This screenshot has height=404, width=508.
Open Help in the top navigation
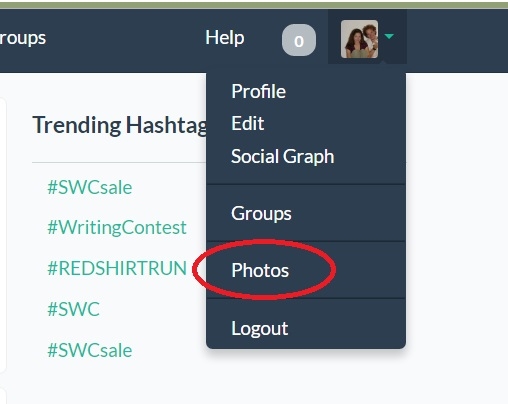pyautogui.click(x=225, y=38)
